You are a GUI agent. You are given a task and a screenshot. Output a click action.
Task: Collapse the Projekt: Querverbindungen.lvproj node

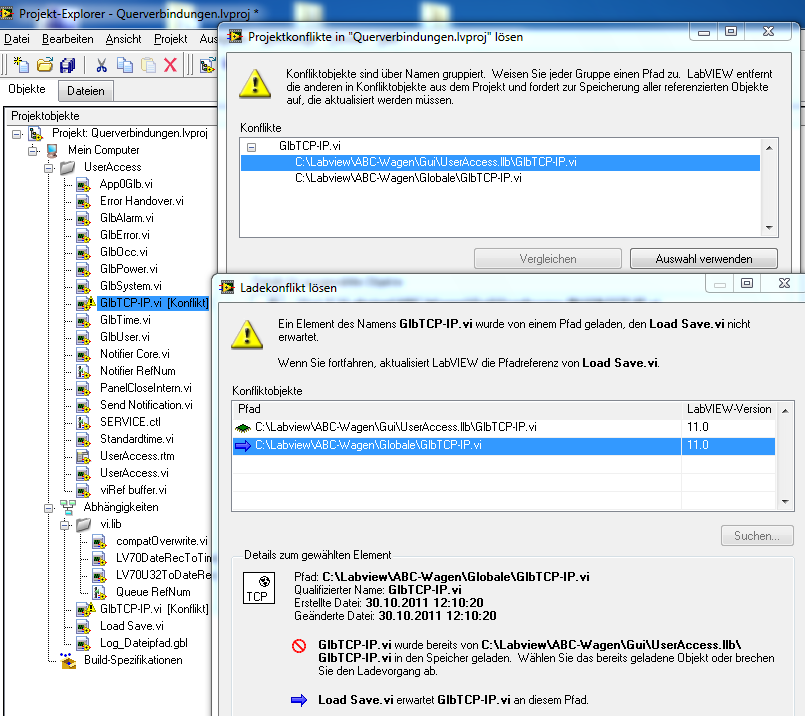tap(17, 134)
